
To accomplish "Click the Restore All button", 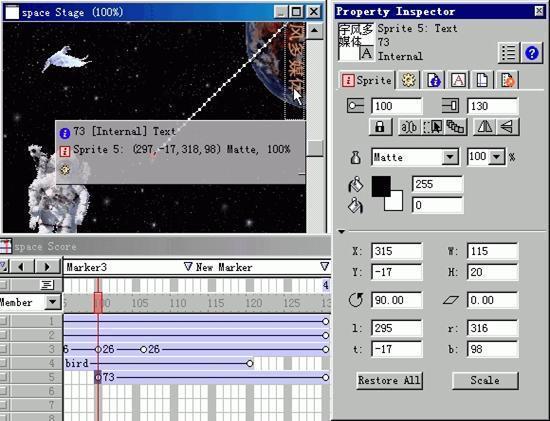I will pos(389,381).
